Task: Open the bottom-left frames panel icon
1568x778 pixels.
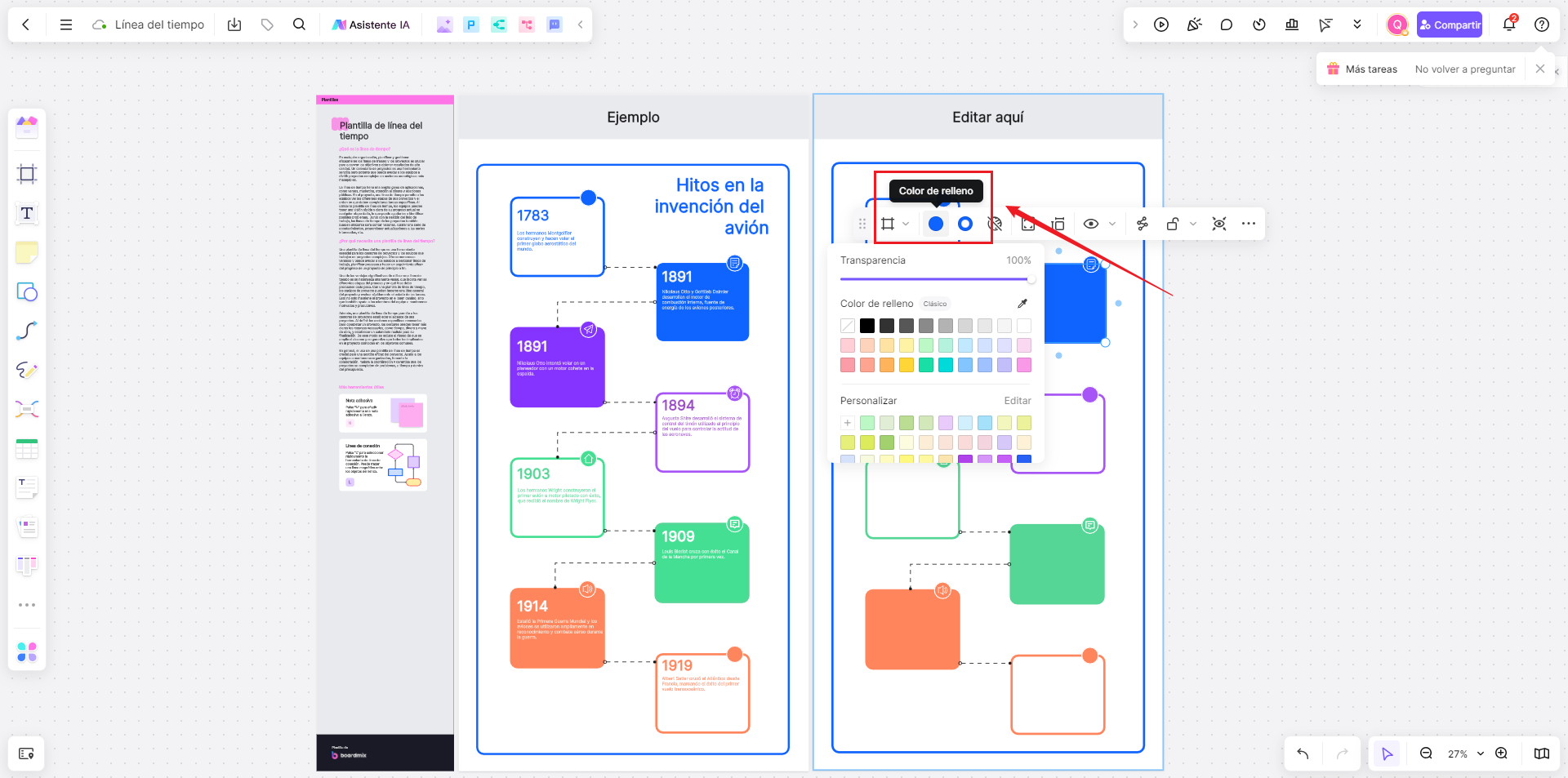Action: [26, 754]
